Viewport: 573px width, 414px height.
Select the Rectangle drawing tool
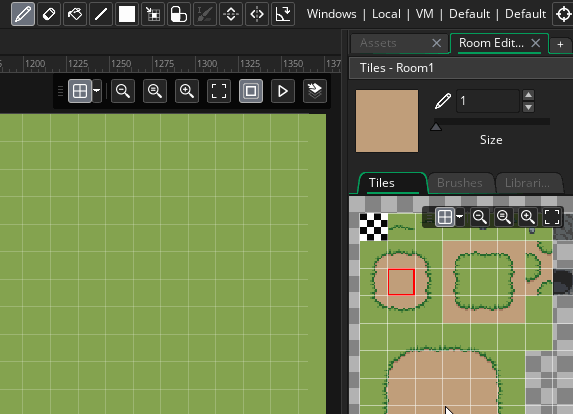[x=127, y=14]
